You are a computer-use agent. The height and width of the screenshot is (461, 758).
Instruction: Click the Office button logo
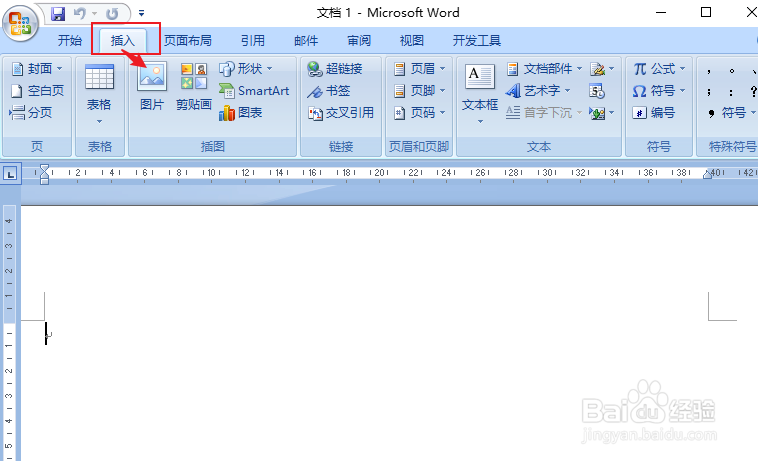[20, 23]
